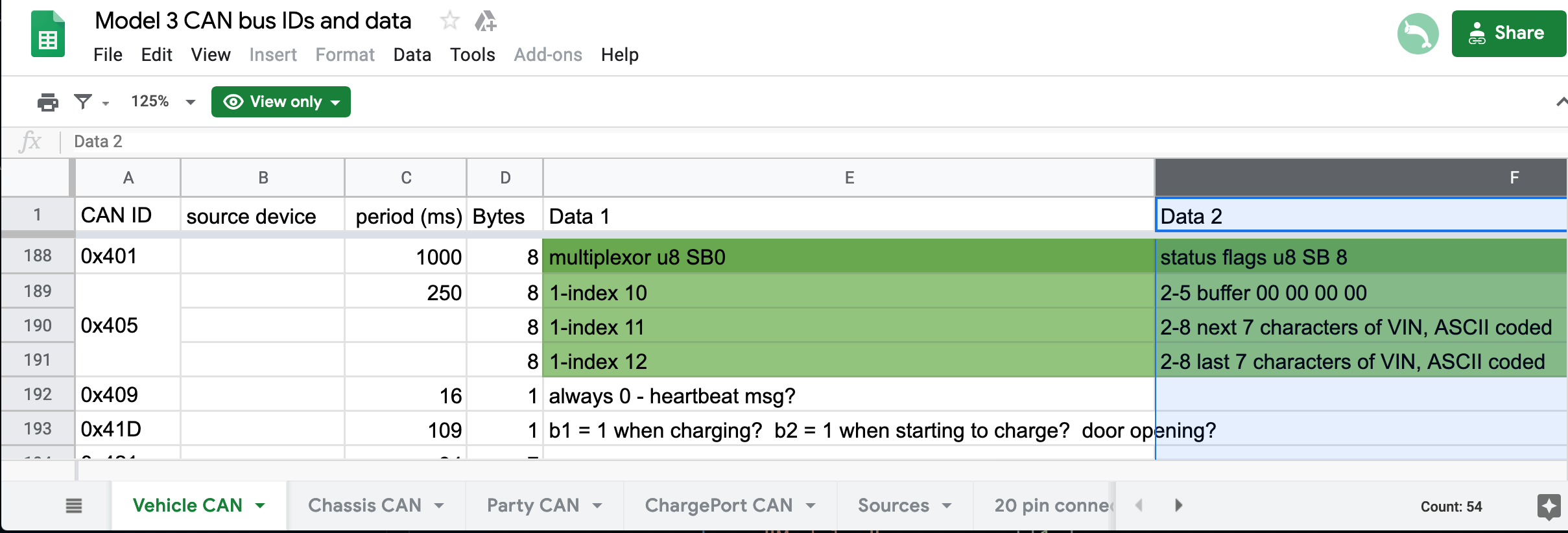Open the Data menu
This screenshot has height=533, width=1568.
412,54
